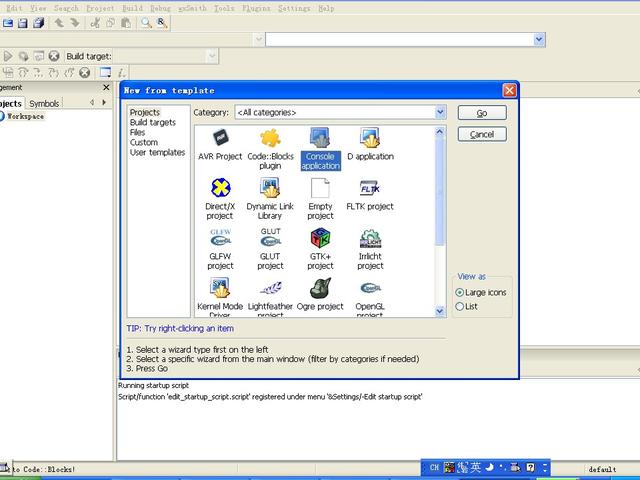
Task: Choose the Code::Blocks plugin template
Action: click(x=270, y=149)
